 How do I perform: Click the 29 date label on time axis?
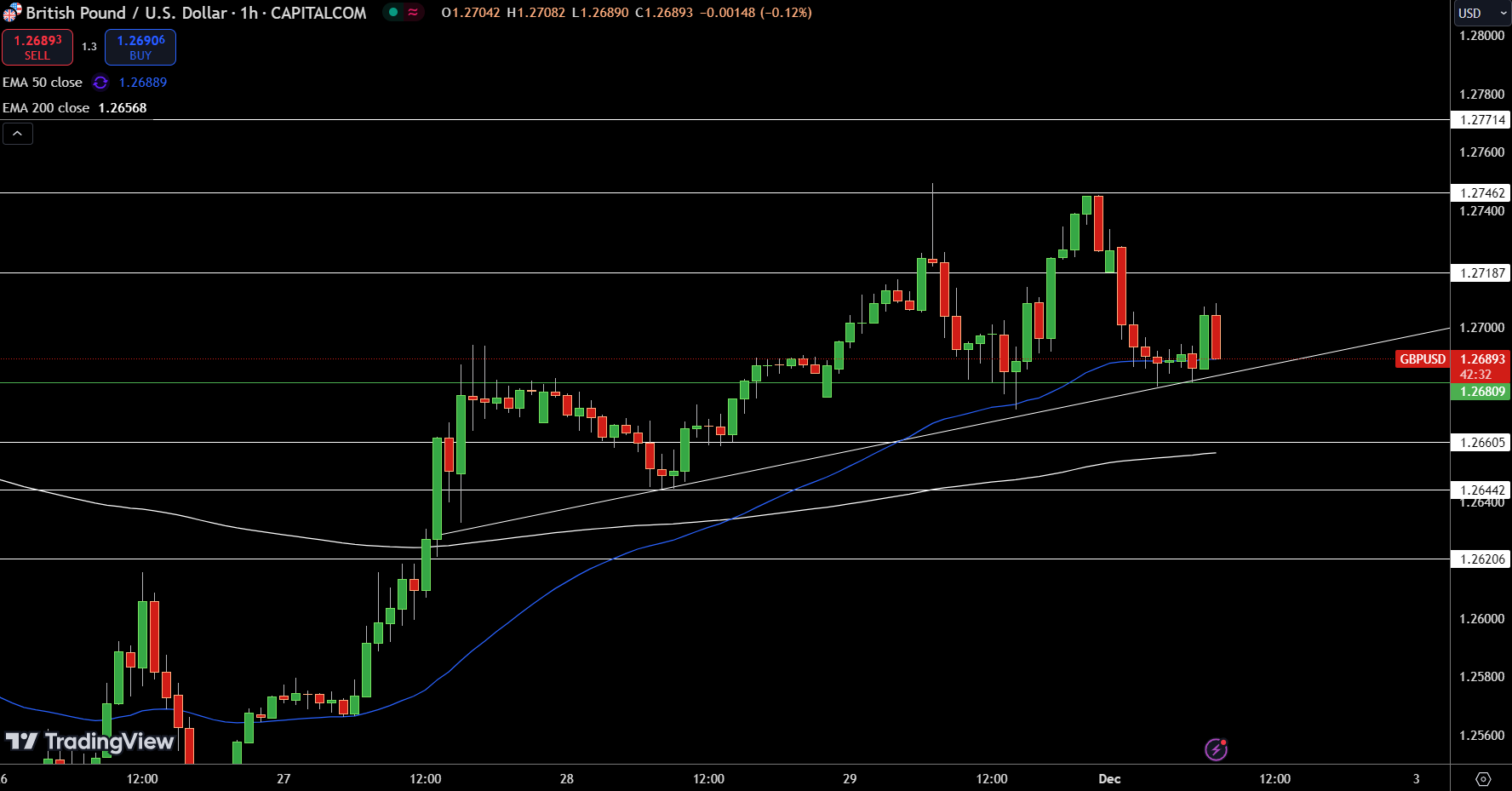850,779
